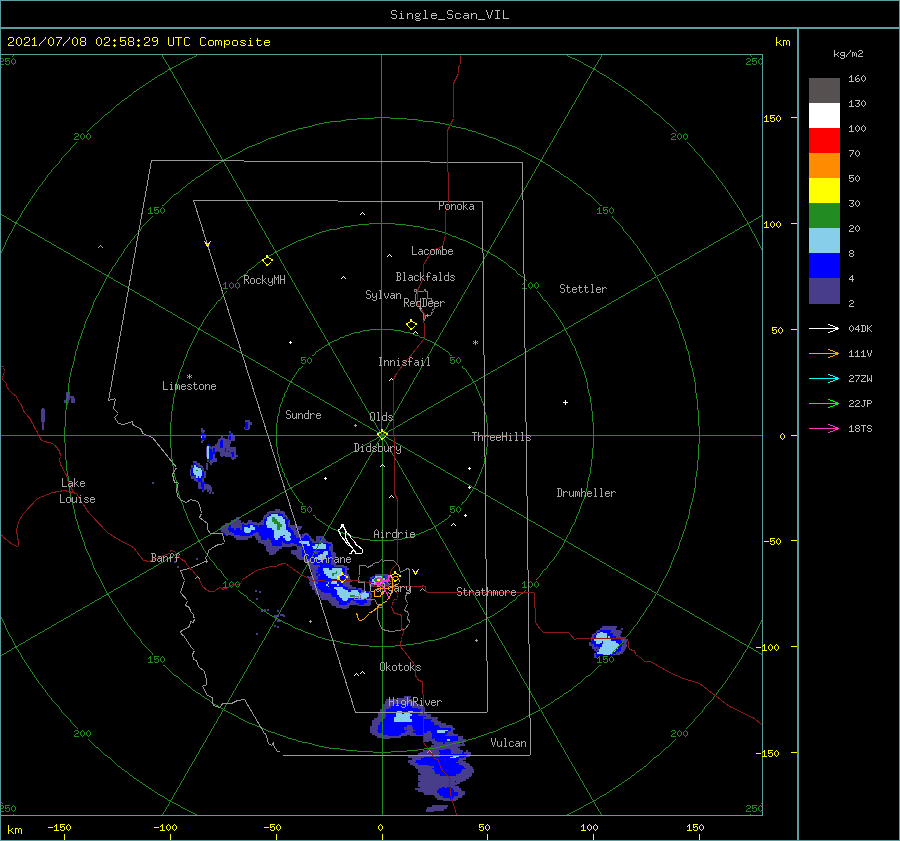Click the 18TS legend label

pyautogui.click(x=860, y=428)
